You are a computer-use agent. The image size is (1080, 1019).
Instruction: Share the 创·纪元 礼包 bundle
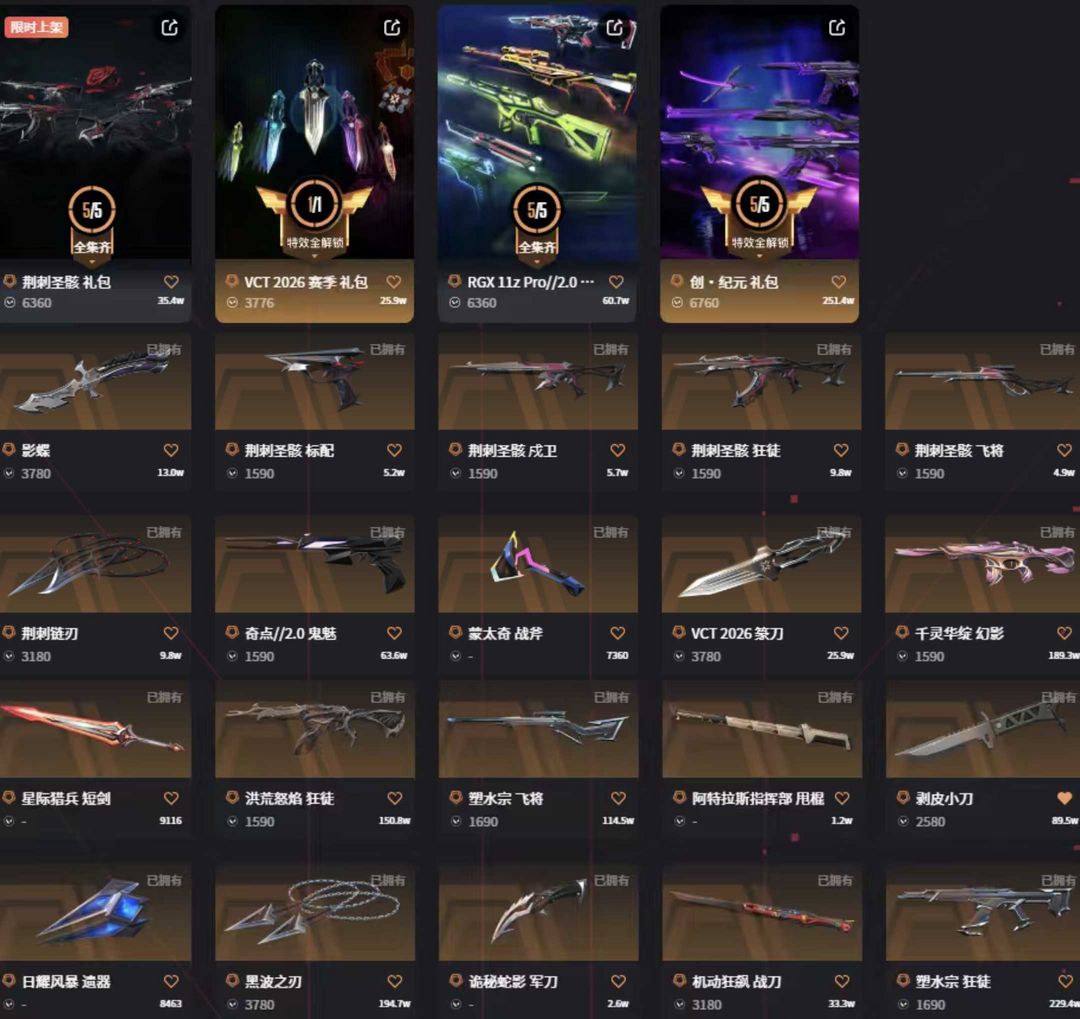[837, 28]
